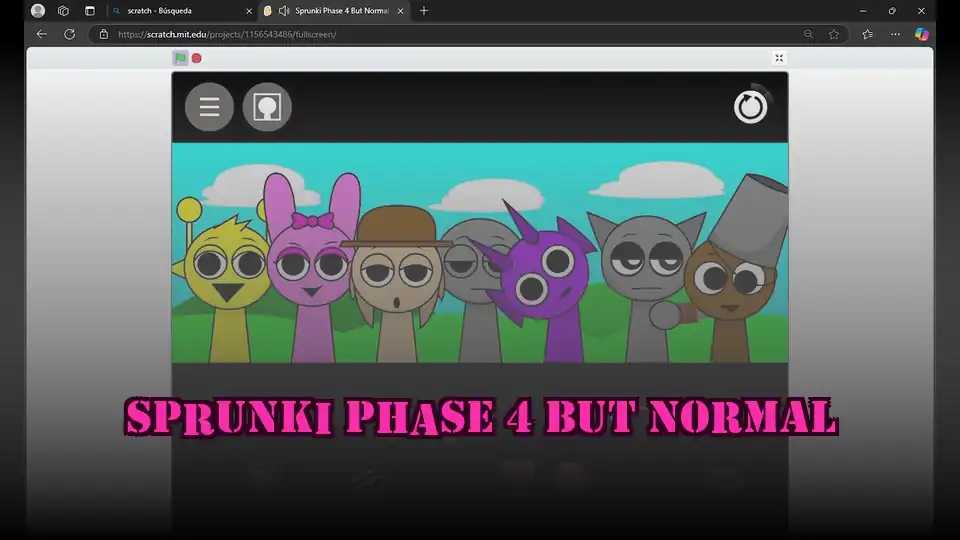Click the browser back arrow
960x540 pixels.
[x=42, y=34]
